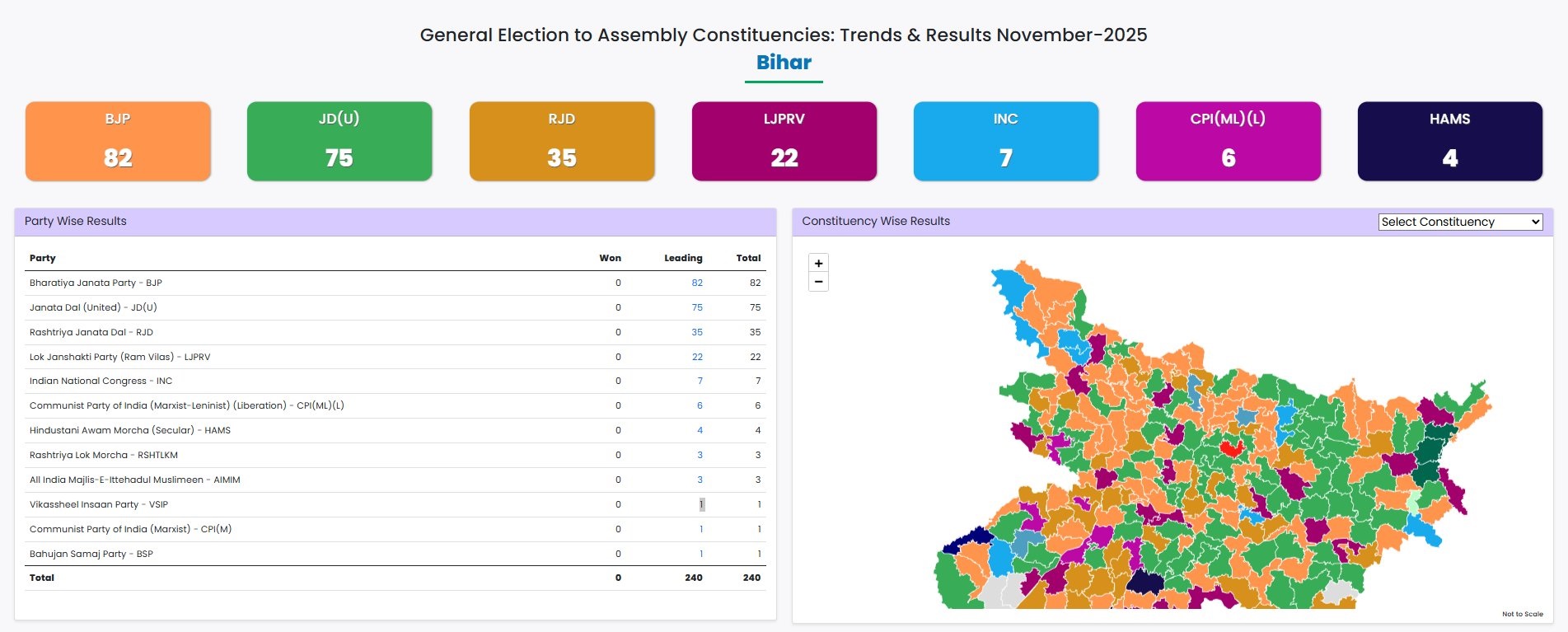Open the LJPRV results card
This screenshot has height=632, width=1568.
[784, 141]
